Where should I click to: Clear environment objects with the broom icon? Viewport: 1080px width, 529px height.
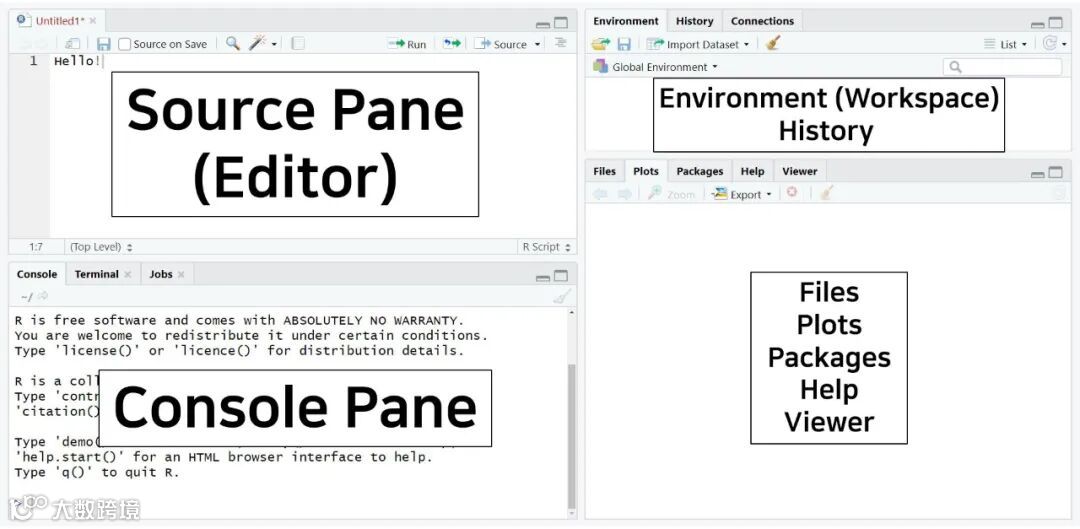pos(773,43)
